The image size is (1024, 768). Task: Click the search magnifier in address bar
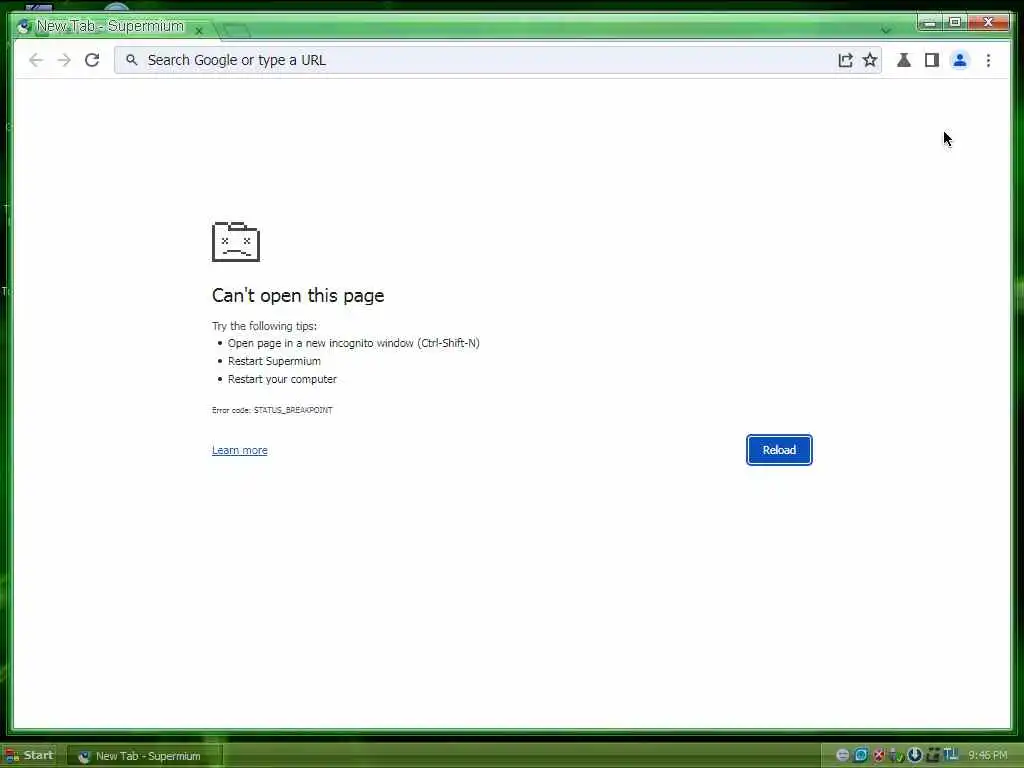tap(131, 60)
